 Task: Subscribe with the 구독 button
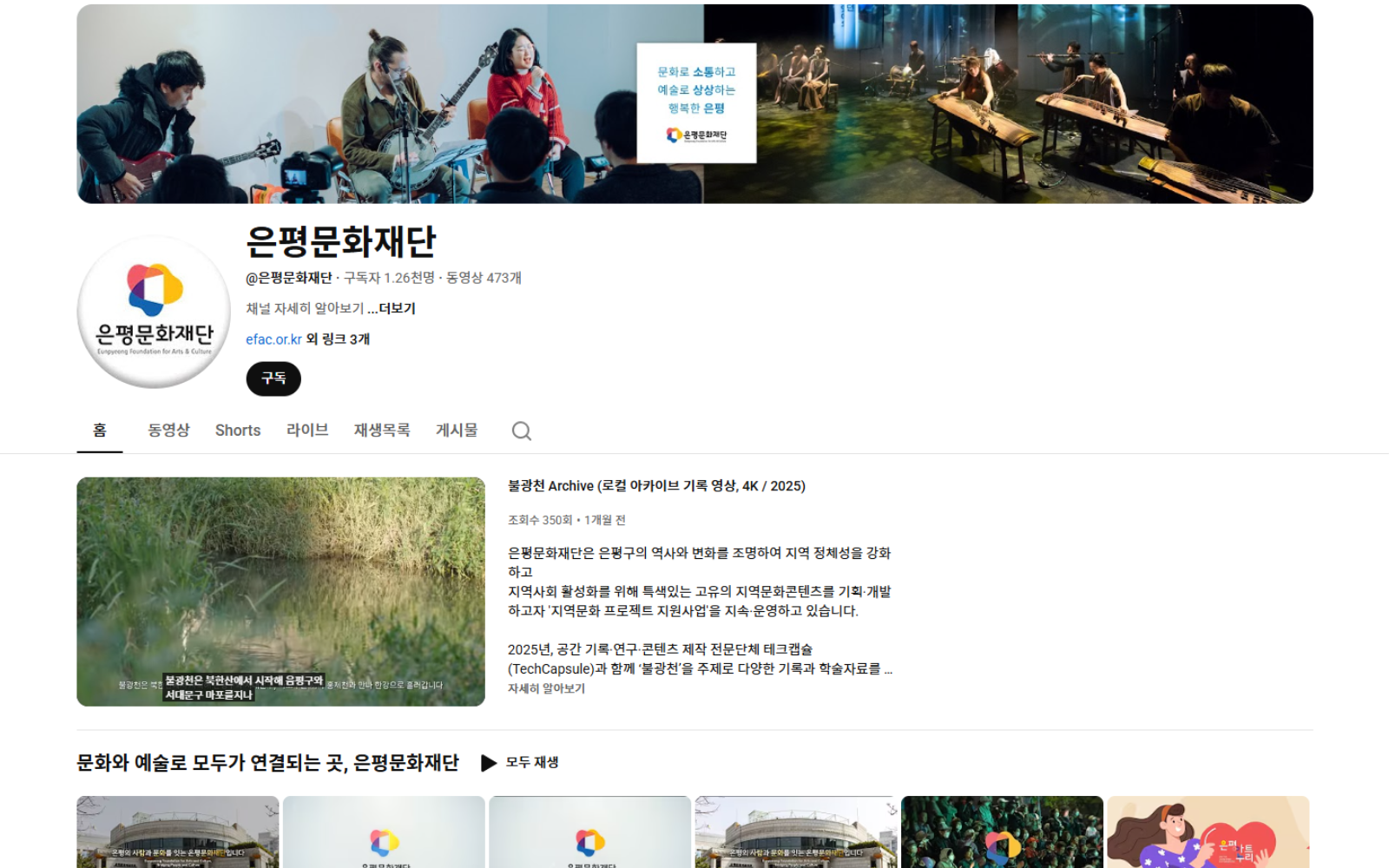[x=273, y=378]
